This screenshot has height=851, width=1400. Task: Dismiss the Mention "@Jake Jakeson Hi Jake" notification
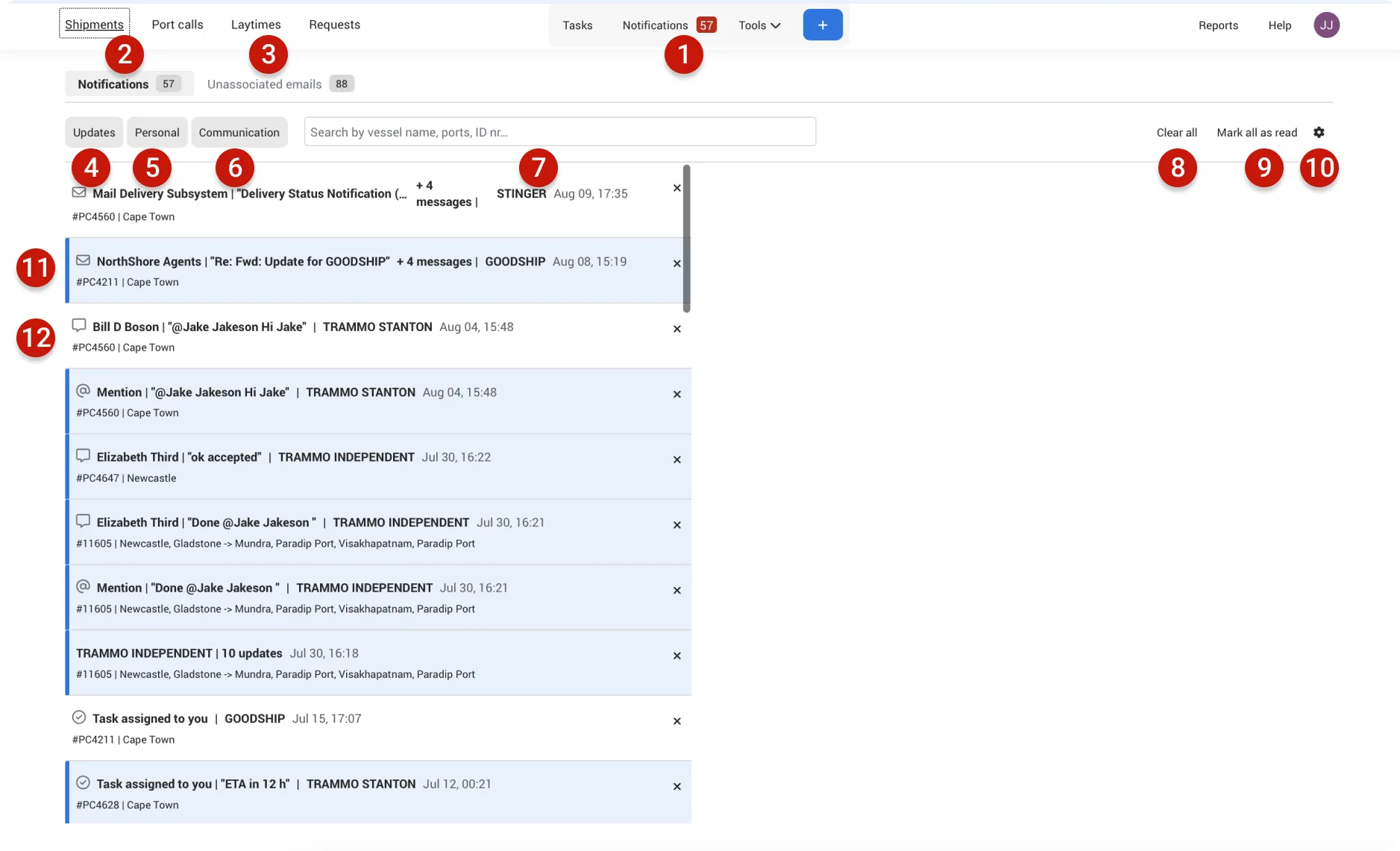pyautogui.click(x=677, y=395)
